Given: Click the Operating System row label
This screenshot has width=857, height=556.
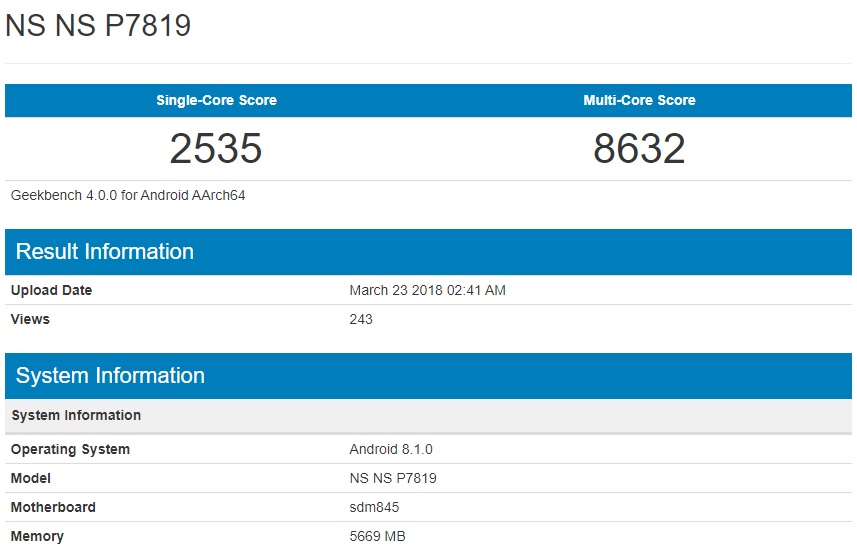Looking at the screenshot, I should point(70,449).
